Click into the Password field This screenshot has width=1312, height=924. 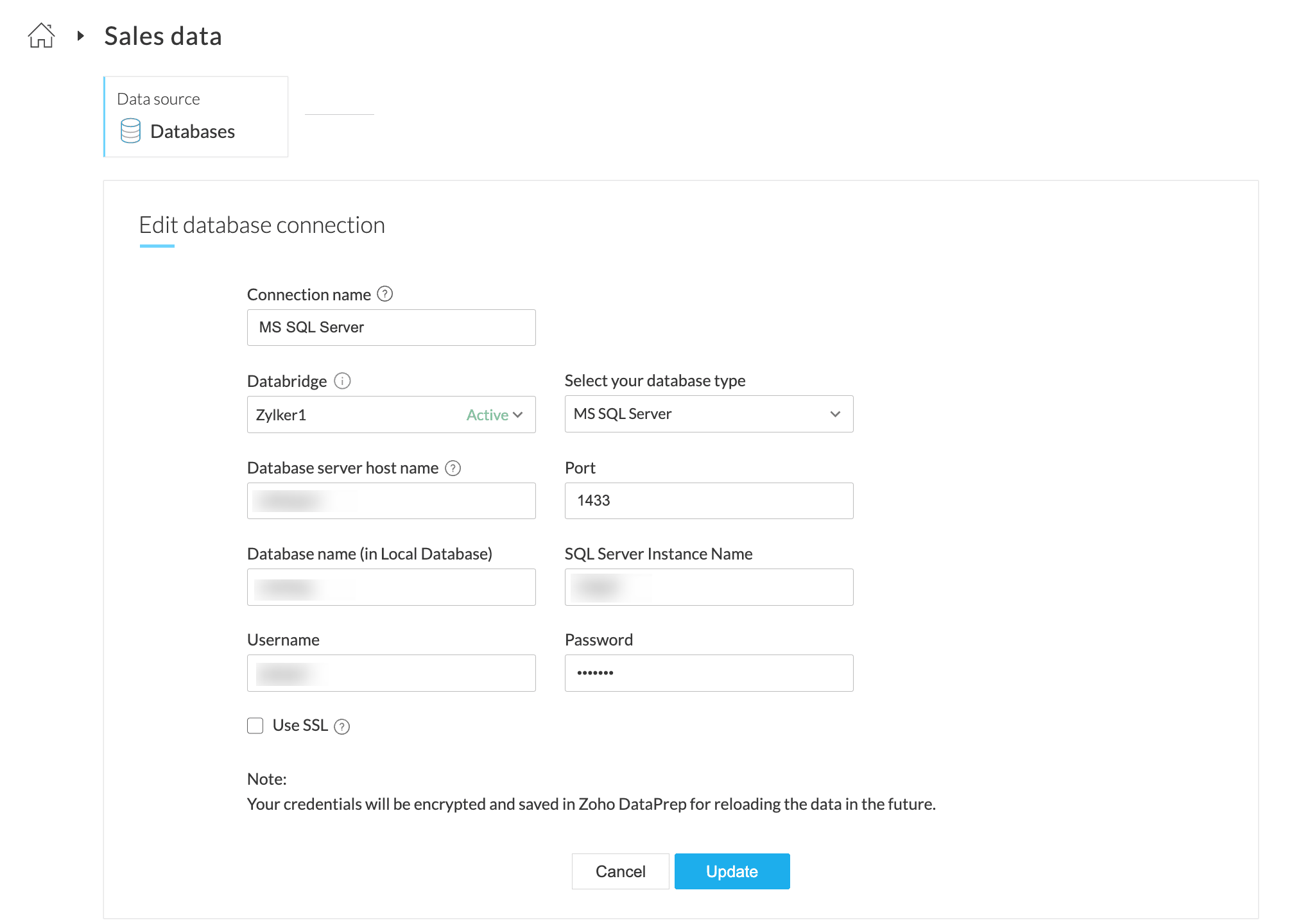click(709, 673)
